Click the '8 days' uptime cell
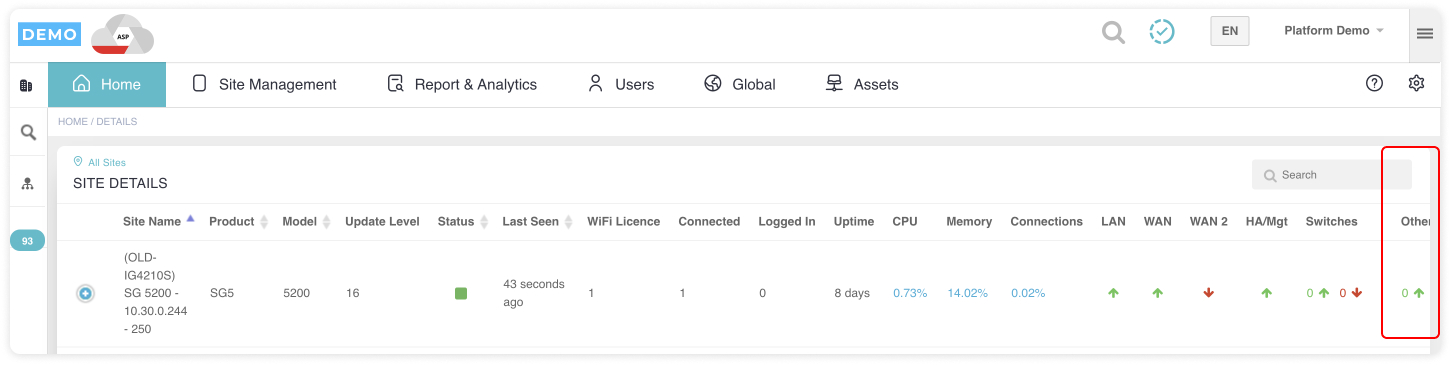The height and width of the screenshot is (365, 1451). click(x=851, y=293)
